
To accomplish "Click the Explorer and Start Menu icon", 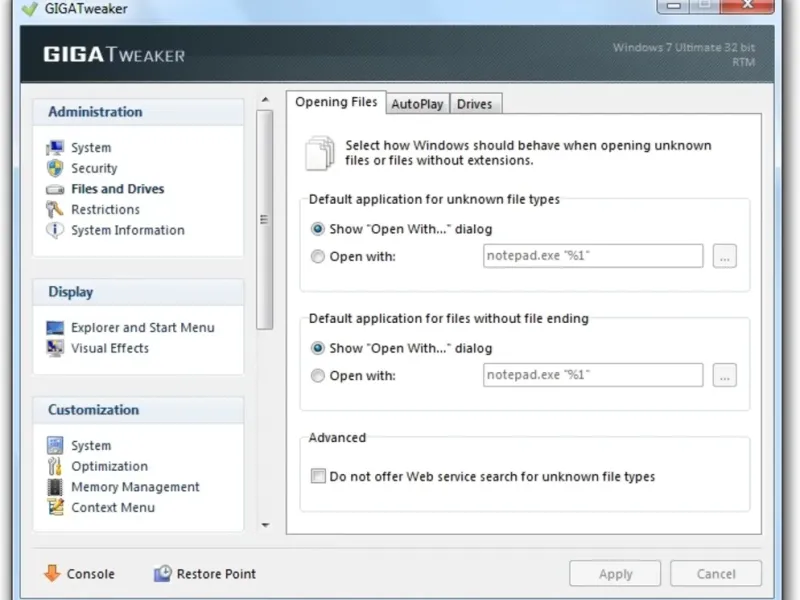I will click(55, 328).
